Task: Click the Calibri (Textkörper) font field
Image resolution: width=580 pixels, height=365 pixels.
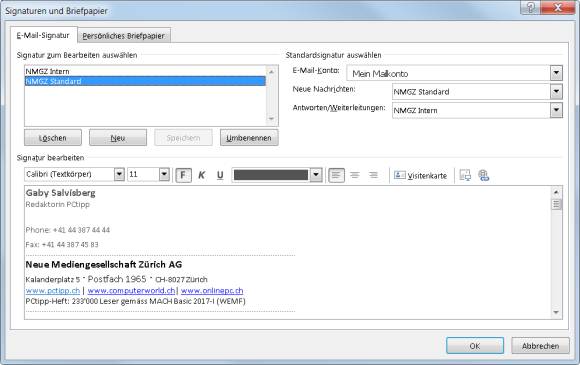Action: (x=69, y=174)
